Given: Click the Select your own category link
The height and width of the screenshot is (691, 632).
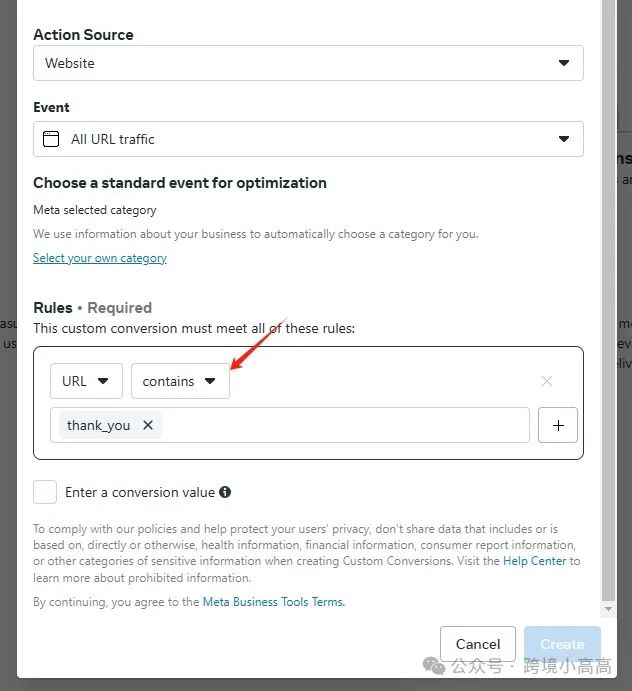Looking at the screenshot, I should (100, 258).
